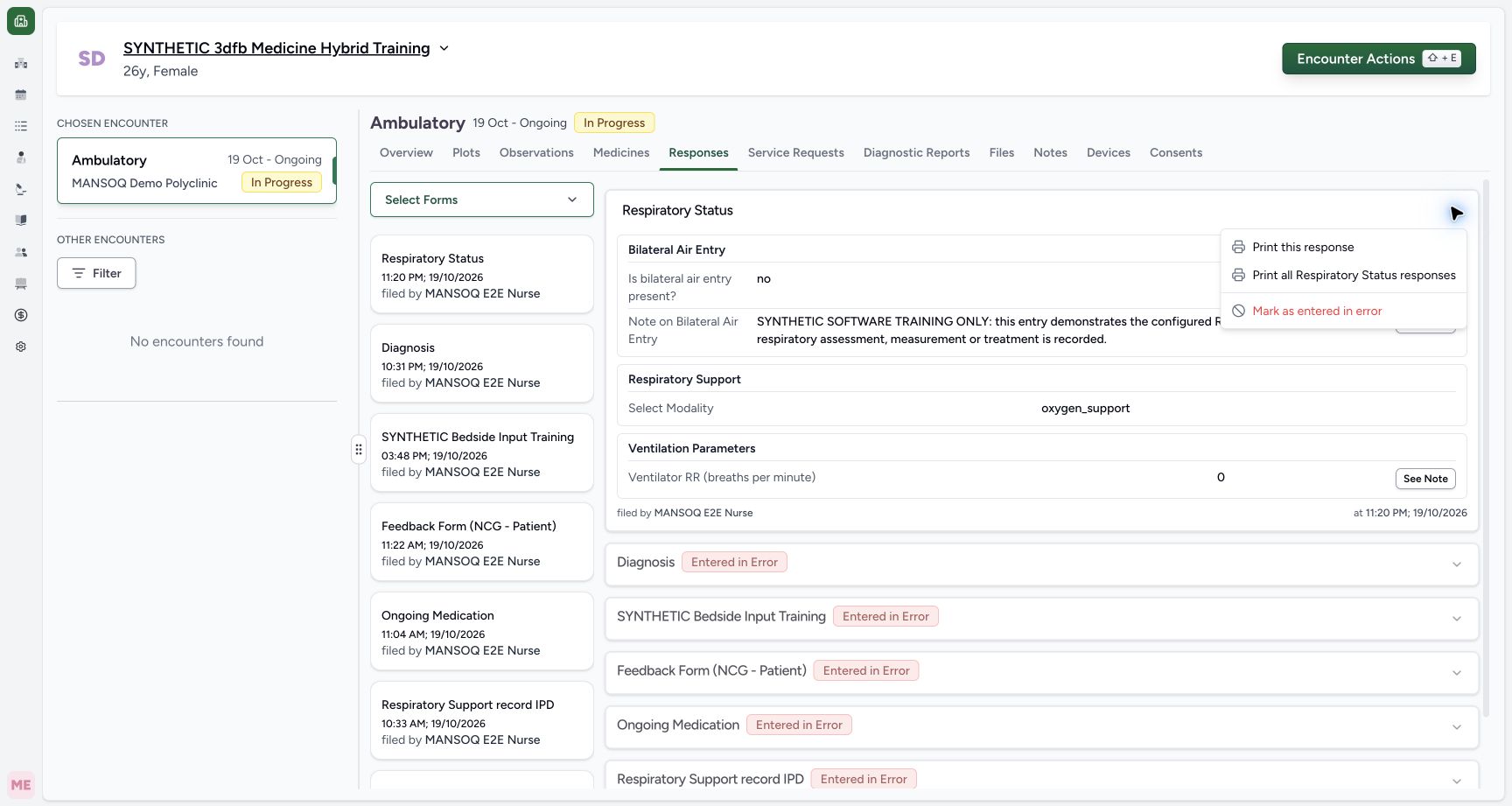The width and height of the screenshot is (1512, 806).
Task: Click the SD patient avatar
Action: point(92,59)
